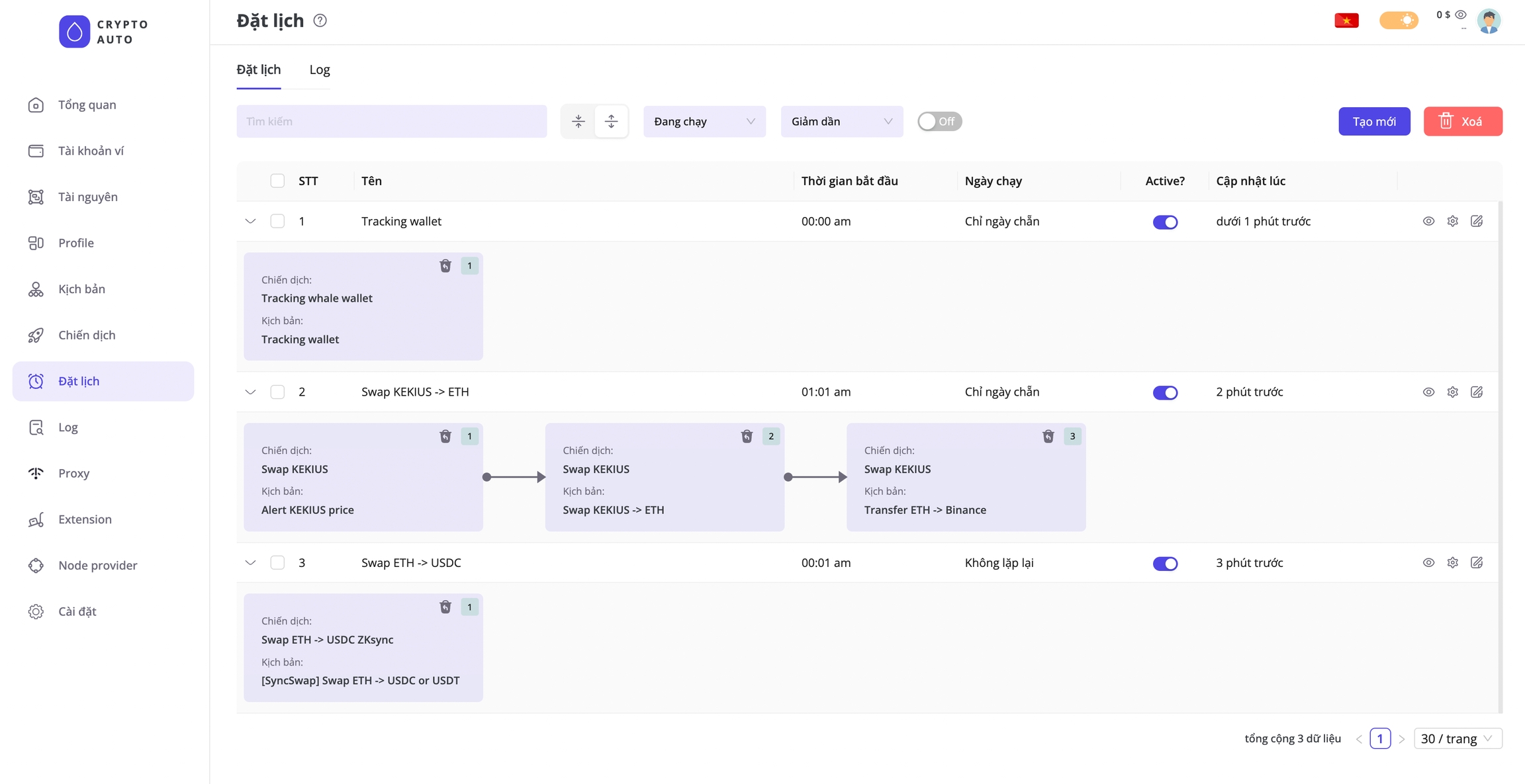Click the Tìm kiếm search field

pos(391,121)
